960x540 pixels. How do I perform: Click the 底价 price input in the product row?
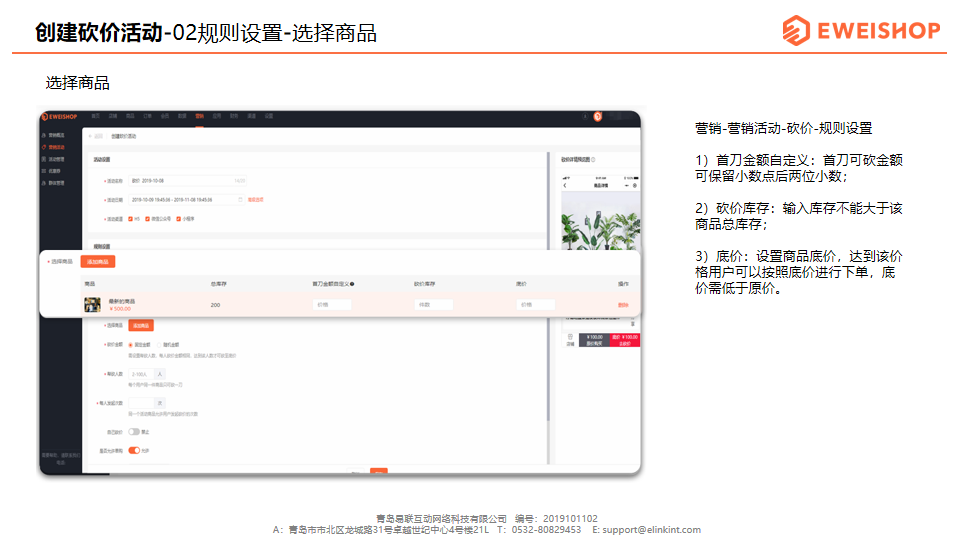[536, 304]
